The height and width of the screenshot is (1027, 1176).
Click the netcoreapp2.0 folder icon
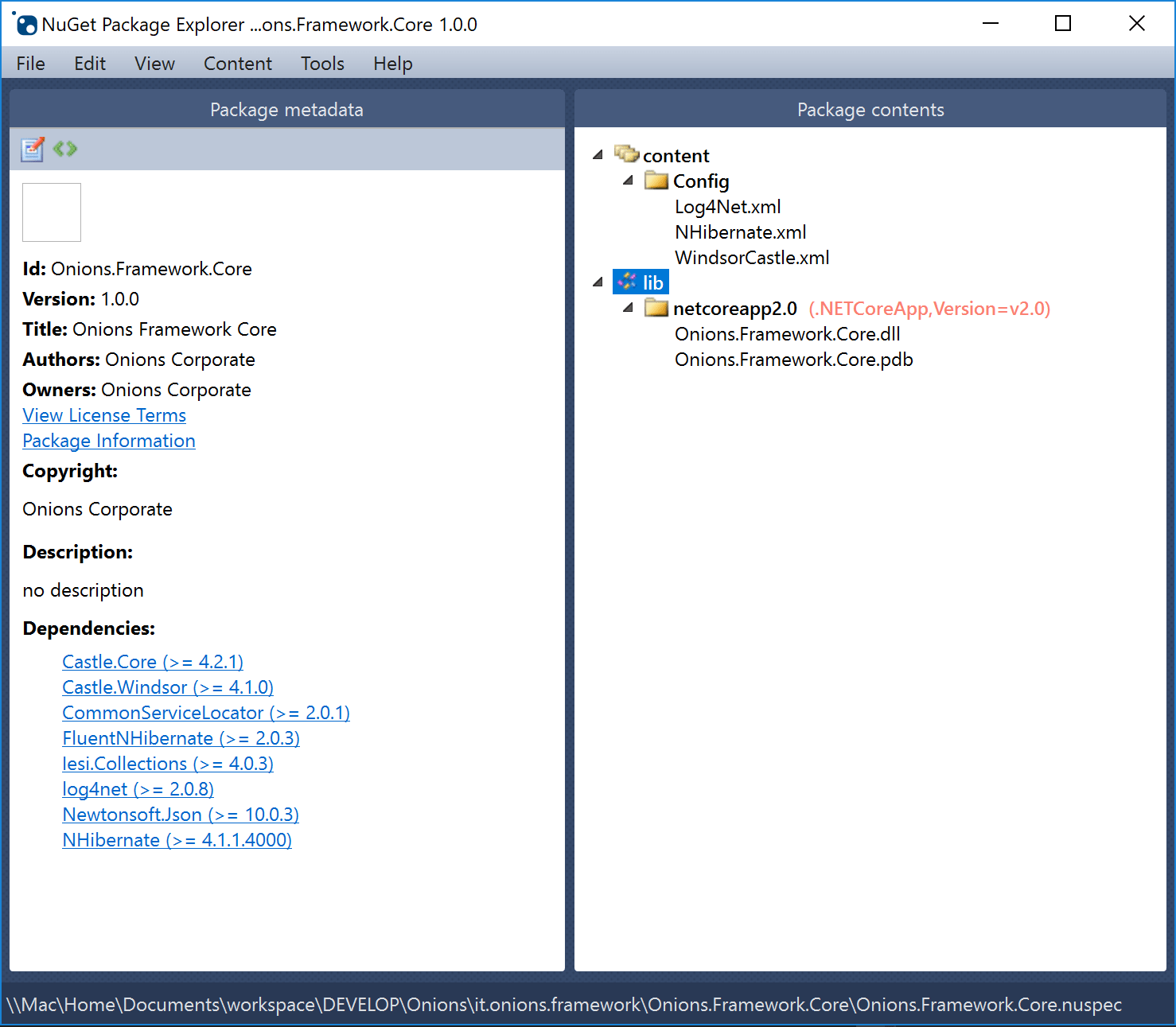pyautogui.click(x=656, y=308)
